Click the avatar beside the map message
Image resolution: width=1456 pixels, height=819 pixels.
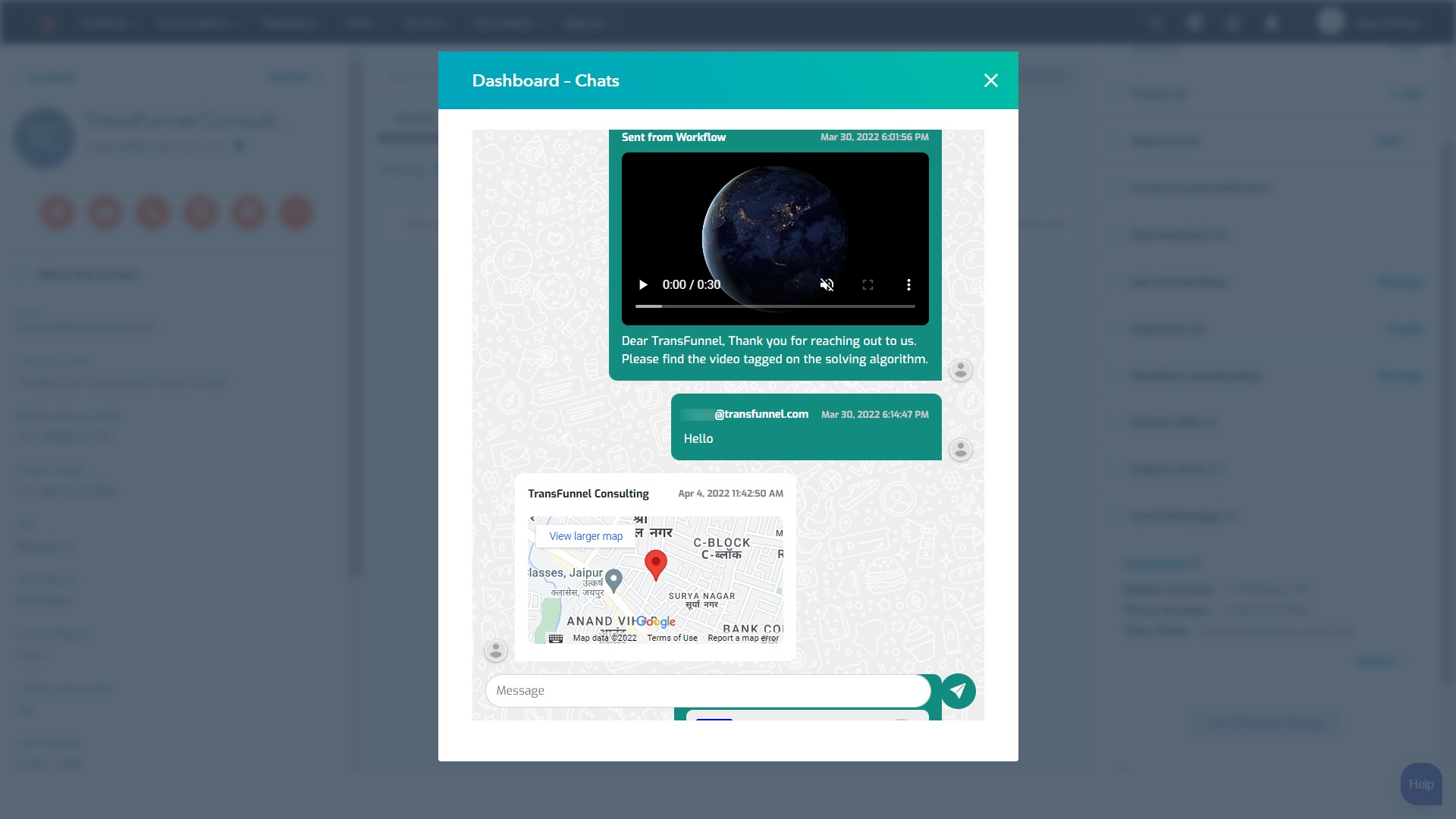(496, 651)
